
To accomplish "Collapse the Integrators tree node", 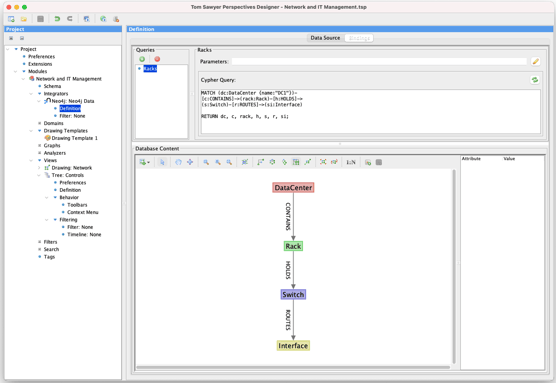I will pyautogui.click(x=31, y=94).
